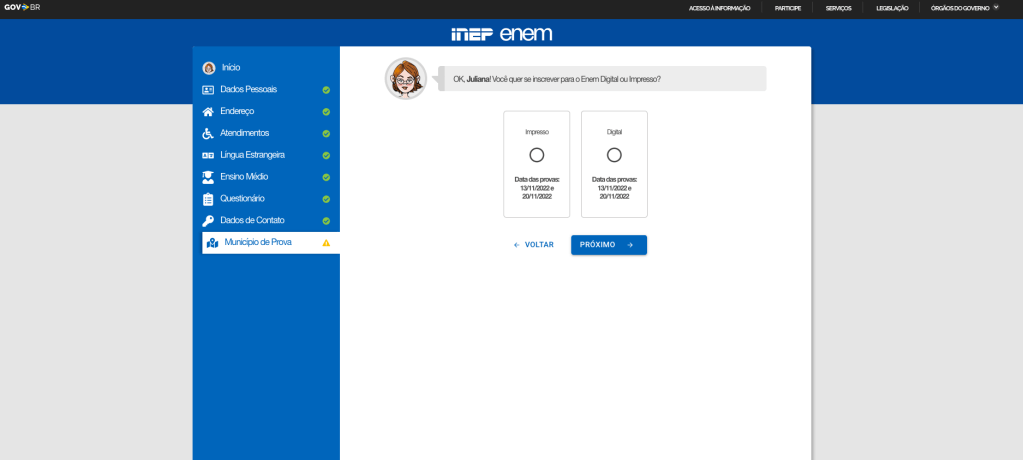Click the green check beside Questionário
Viewport: 1023px width, 460px height.
[x=326, y=199]
